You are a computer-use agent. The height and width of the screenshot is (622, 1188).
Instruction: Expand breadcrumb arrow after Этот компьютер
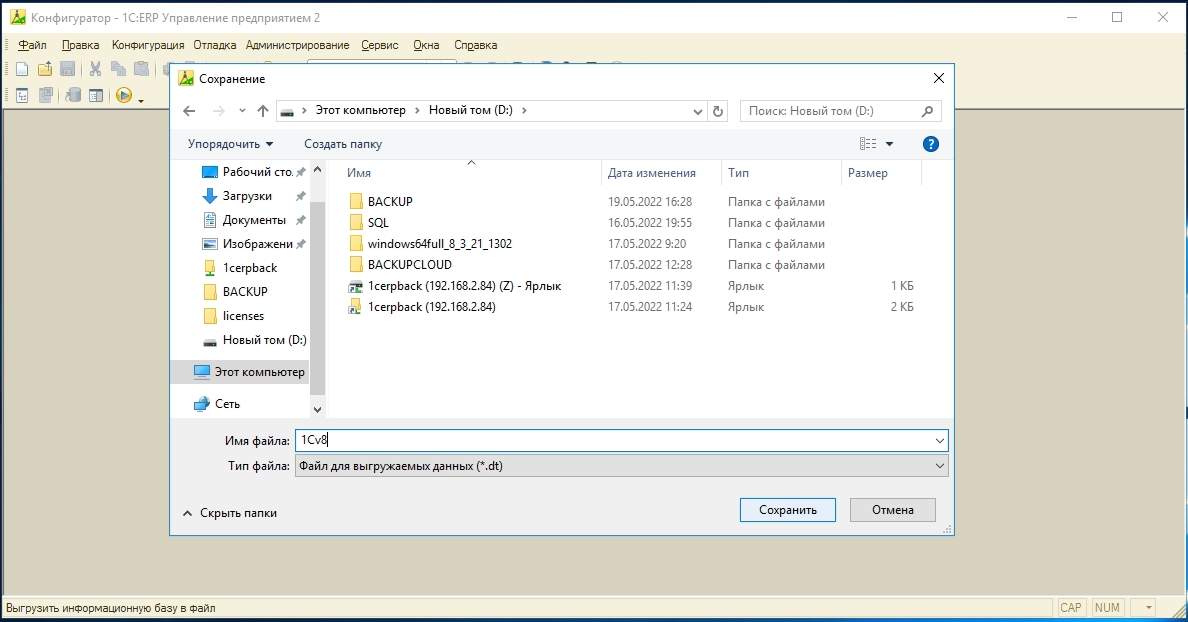point(417,111)
